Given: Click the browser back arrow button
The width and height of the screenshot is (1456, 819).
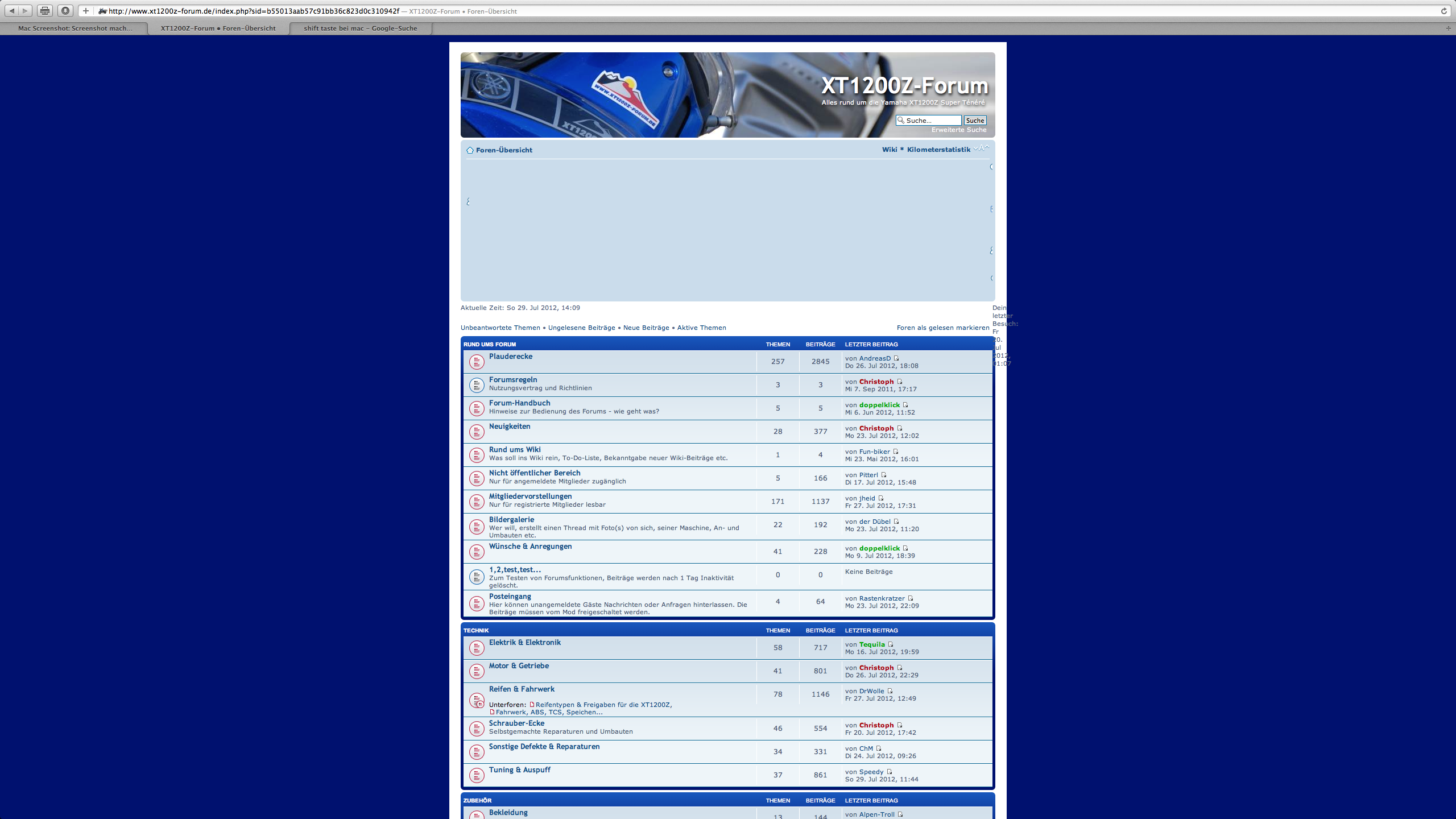Looking at the screenshot, I should 12,11.
